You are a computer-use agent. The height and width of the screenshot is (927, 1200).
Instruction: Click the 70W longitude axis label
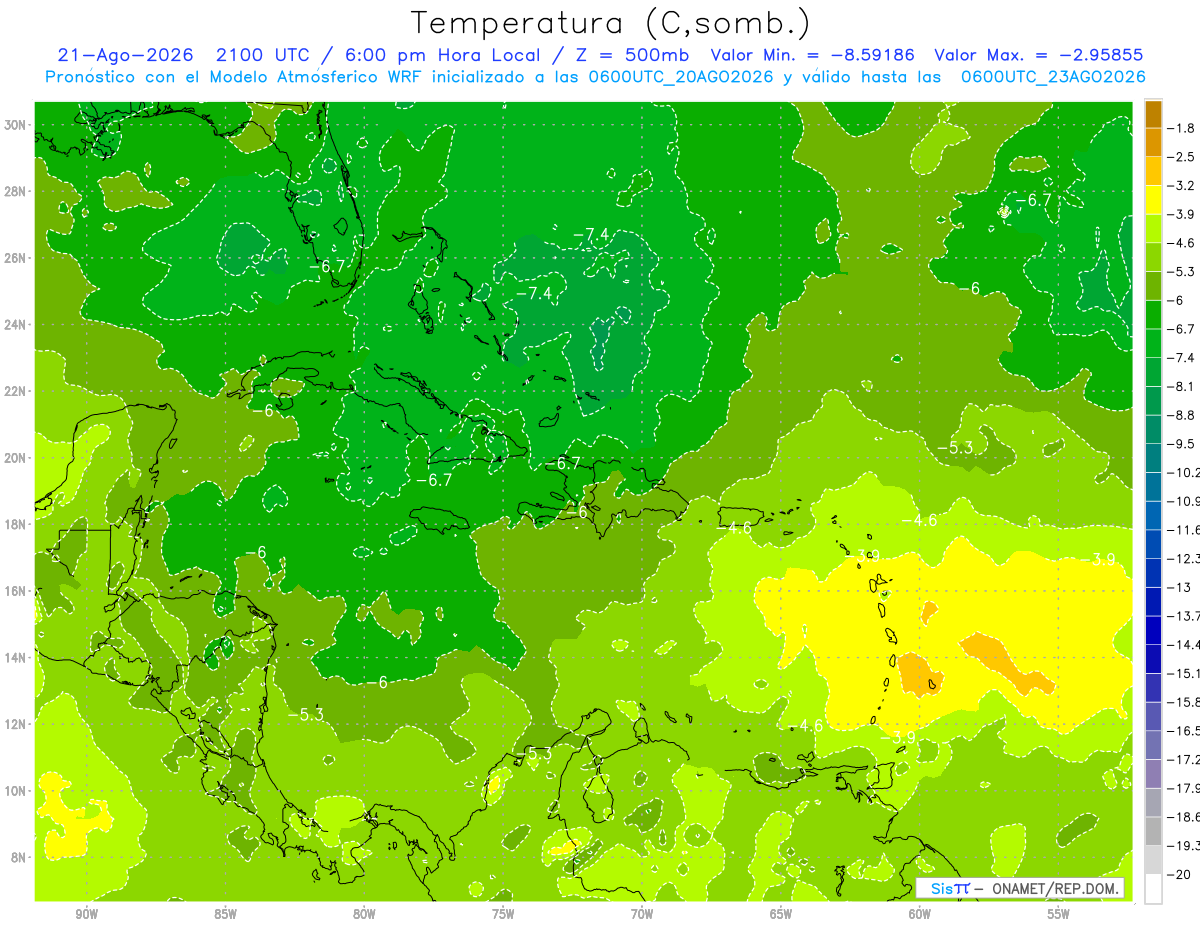[642, 913]
